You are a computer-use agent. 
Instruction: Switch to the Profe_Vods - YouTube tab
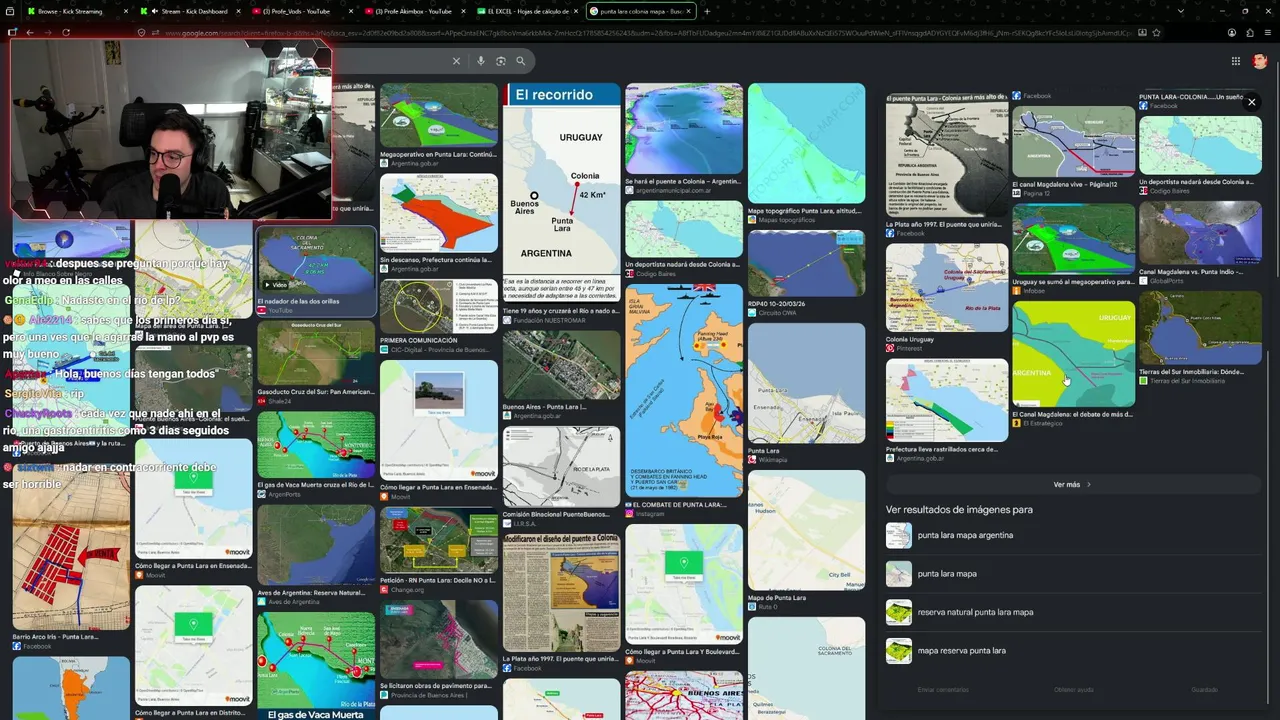coord(303,11)
